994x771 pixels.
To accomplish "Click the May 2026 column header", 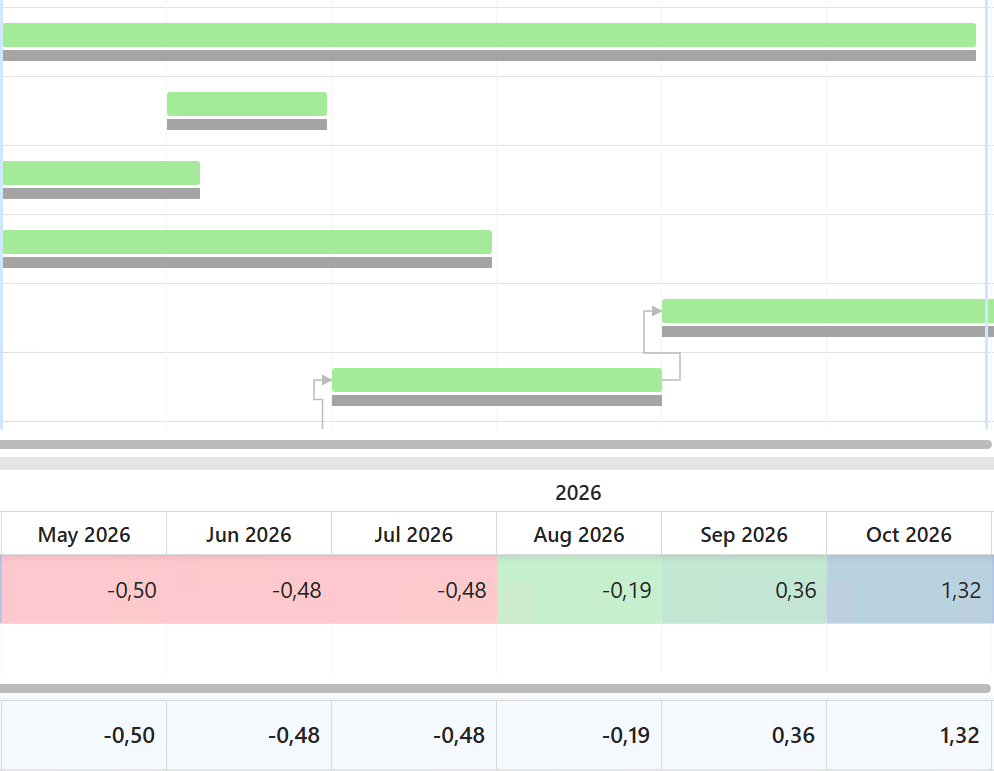I will pyautogui.click(x=84, y=535).
